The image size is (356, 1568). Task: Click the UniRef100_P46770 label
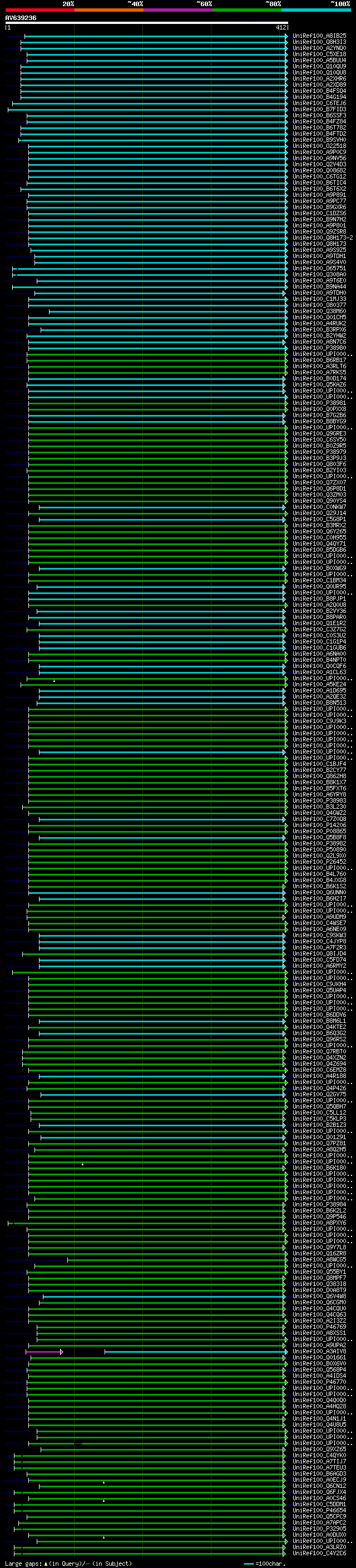click(319, 1382)
